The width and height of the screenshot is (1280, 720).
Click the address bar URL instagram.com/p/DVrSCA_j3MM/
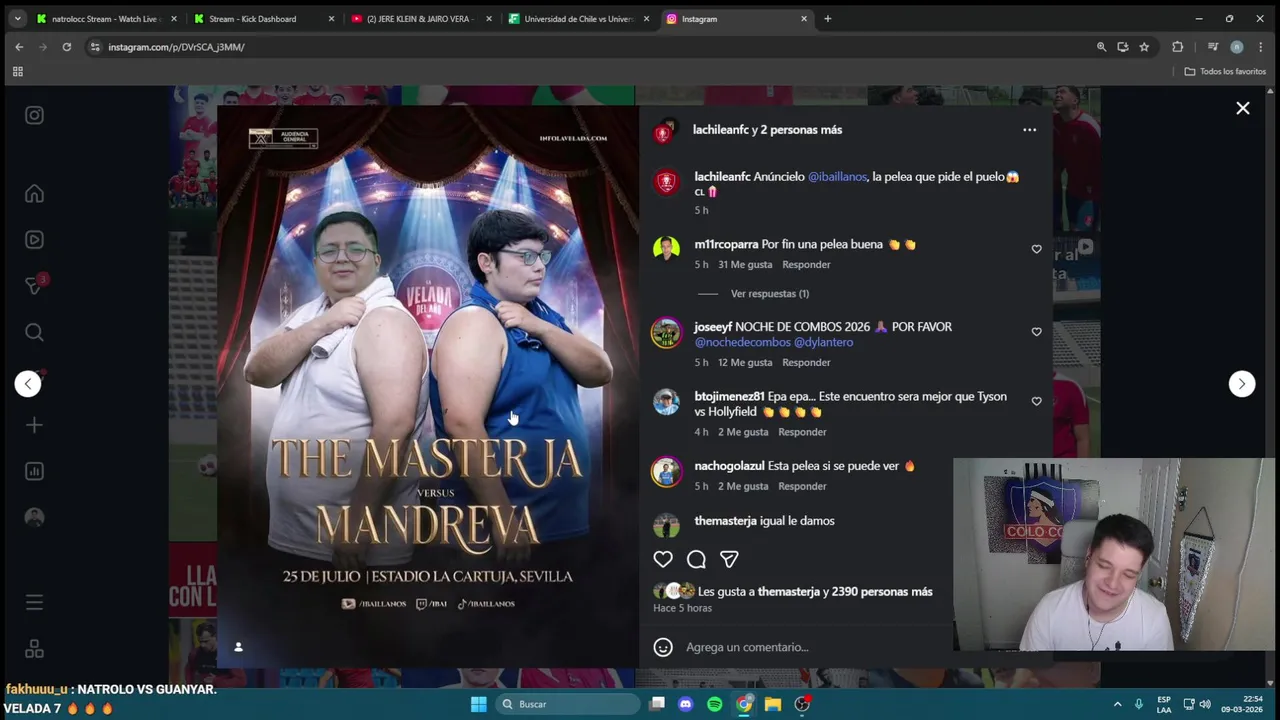tap(176, 47)
